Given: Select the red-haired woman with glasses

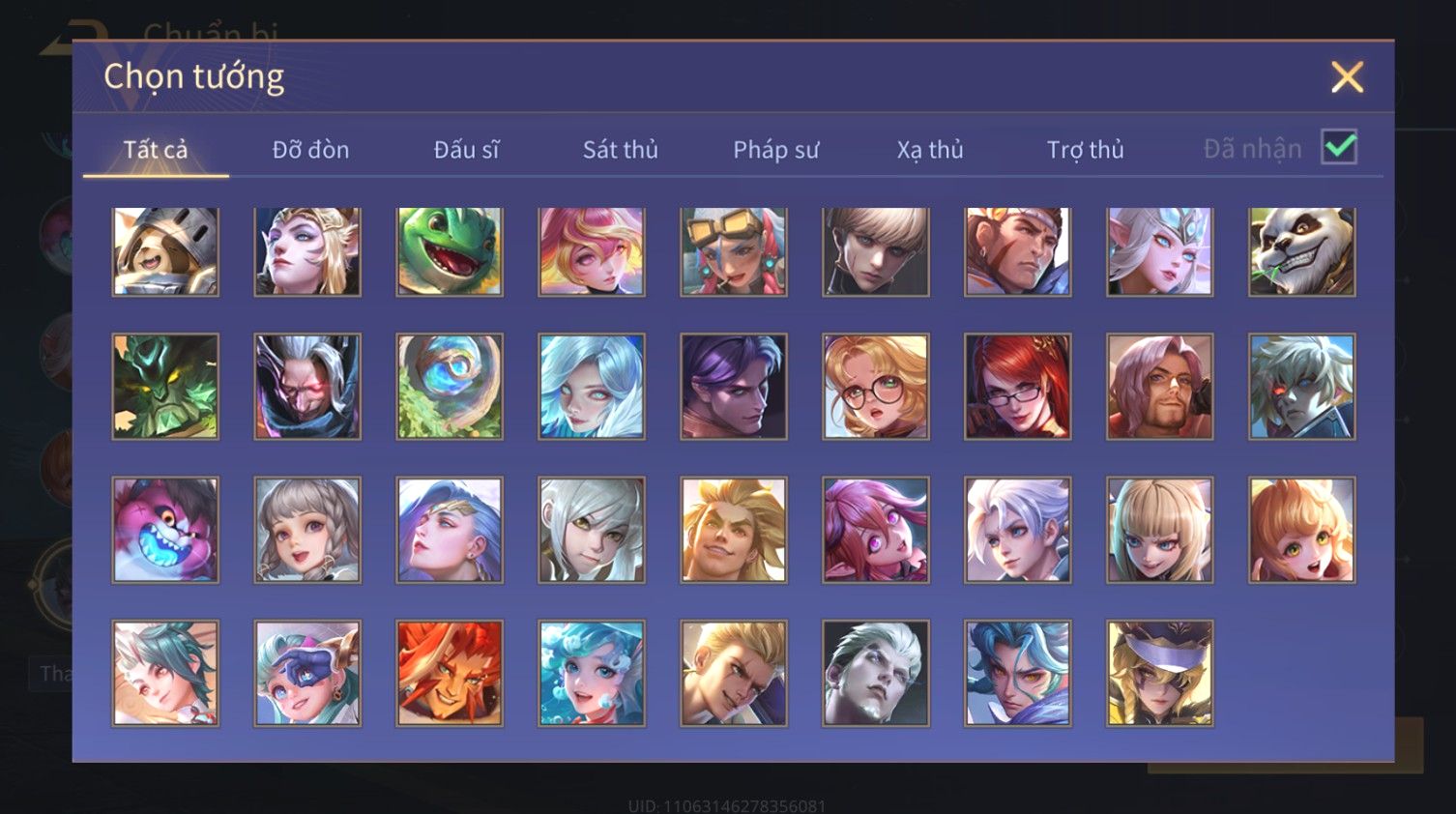Looking at the screenshot, I should click(x=1018, y=387).
